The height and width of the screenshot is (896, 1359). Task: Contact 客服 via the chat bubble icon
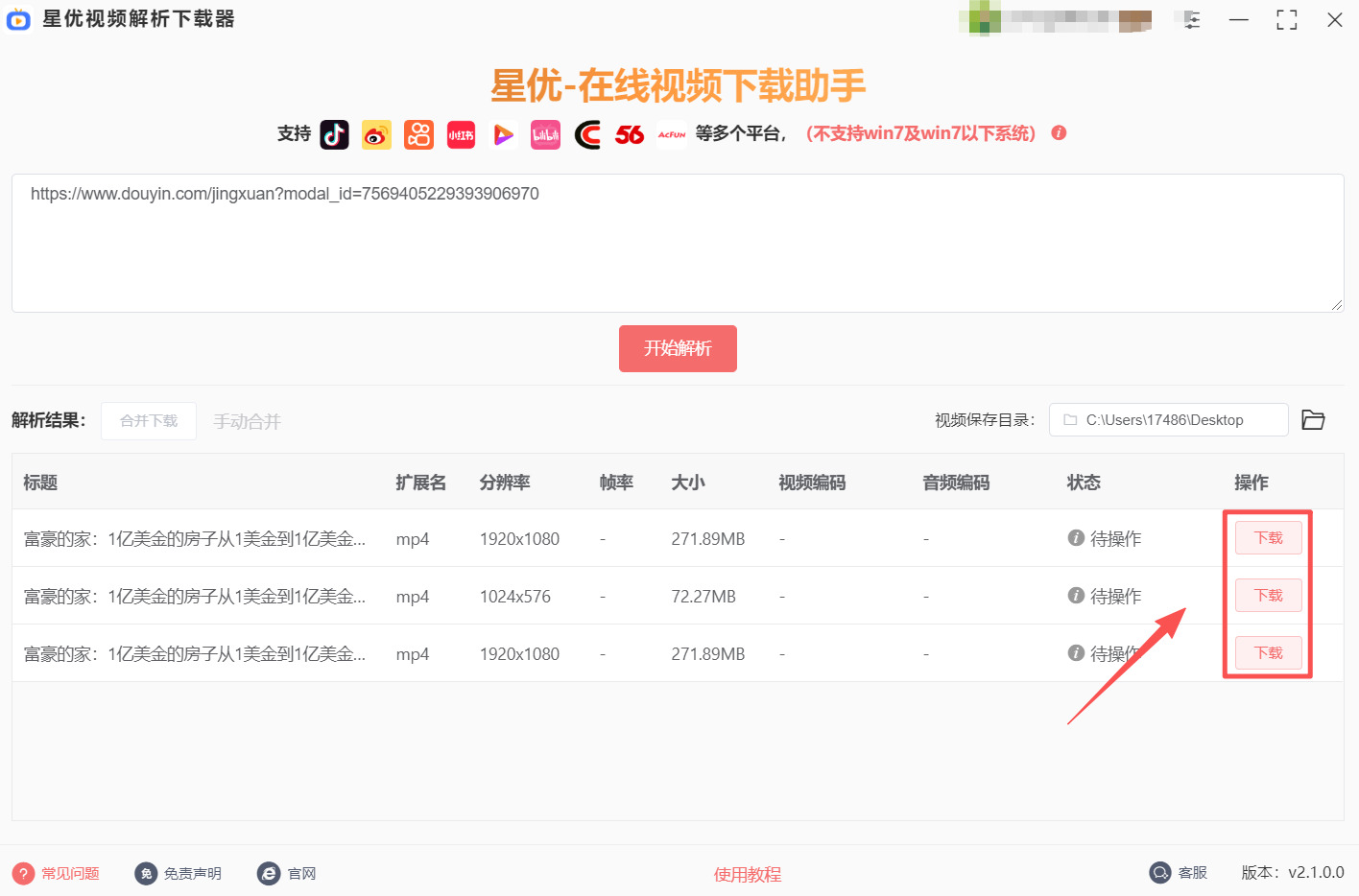pos(1160,873)
